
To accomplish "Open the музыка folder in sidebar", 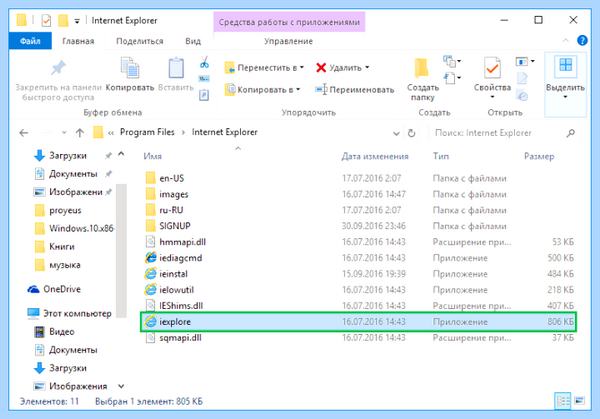I will 57,265.
